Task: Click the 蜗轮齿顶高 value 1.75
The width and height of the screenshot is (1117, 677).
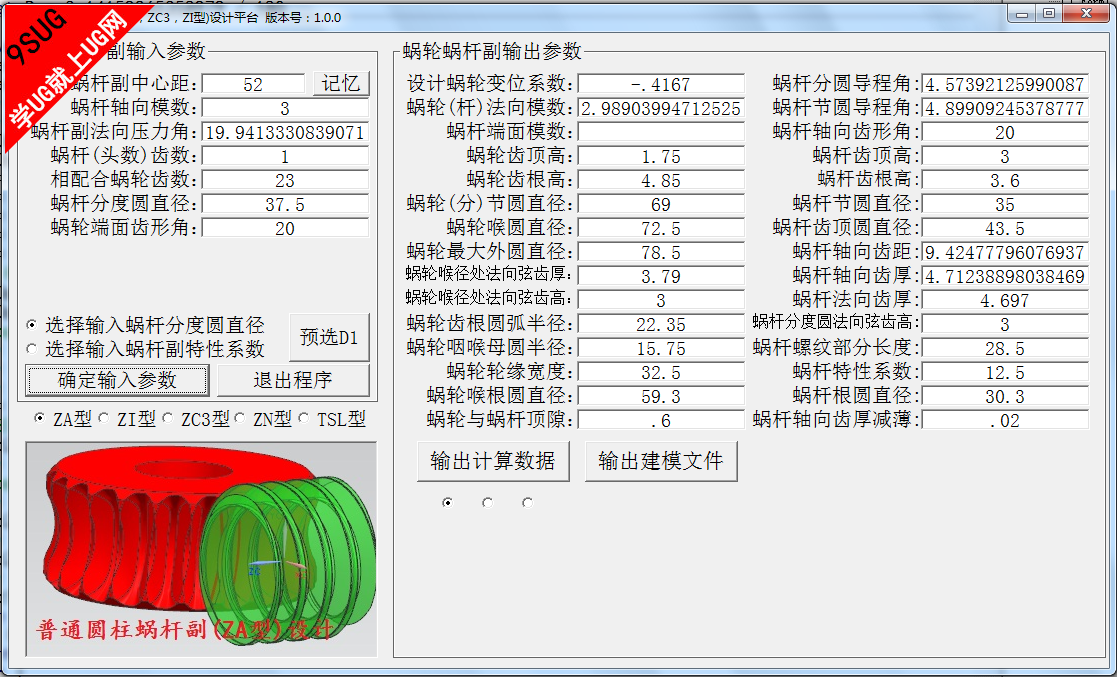Action: point(661,156)
